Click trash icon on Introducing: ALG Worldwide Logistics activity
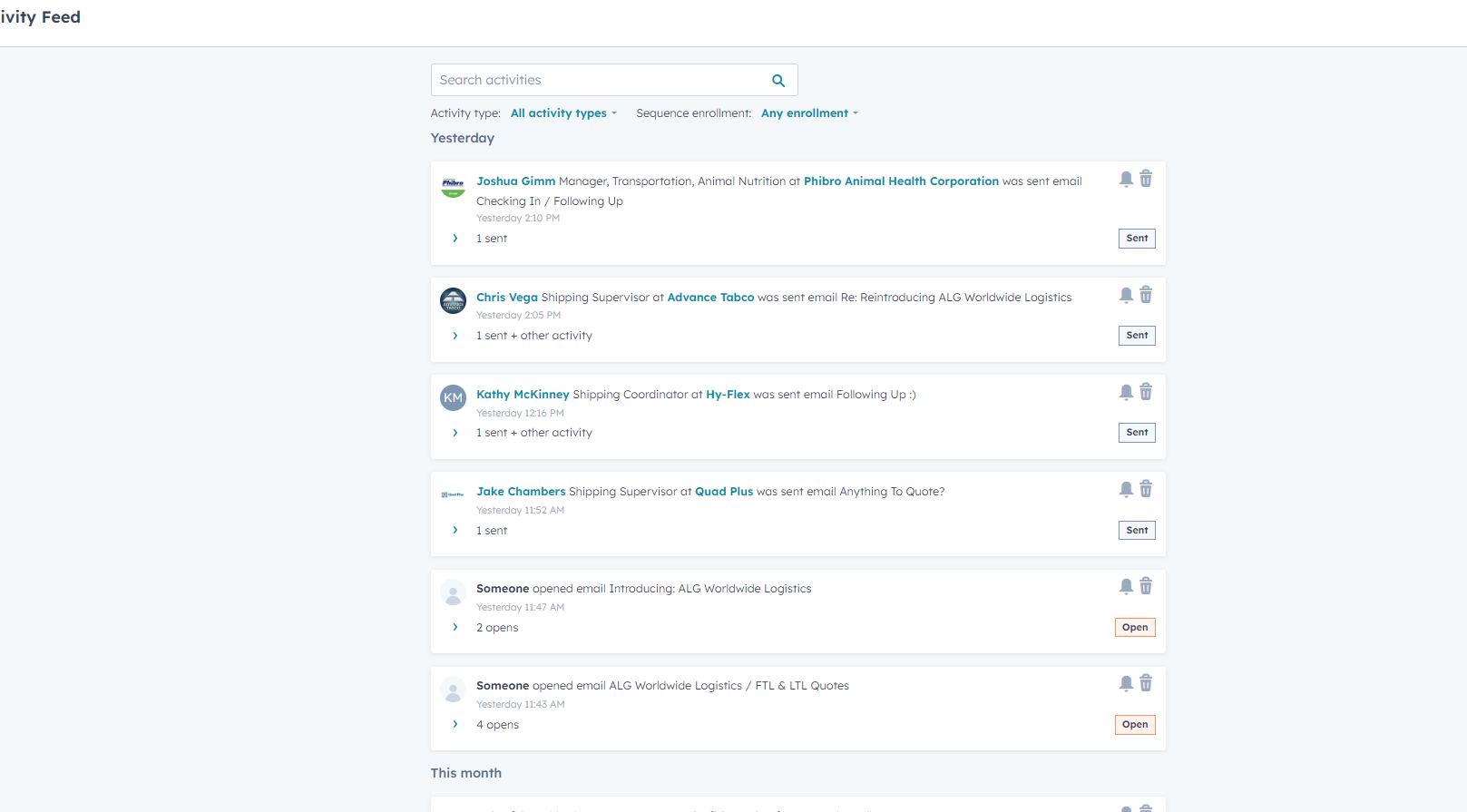1467x812 pixels. [x=1146, y=586]
